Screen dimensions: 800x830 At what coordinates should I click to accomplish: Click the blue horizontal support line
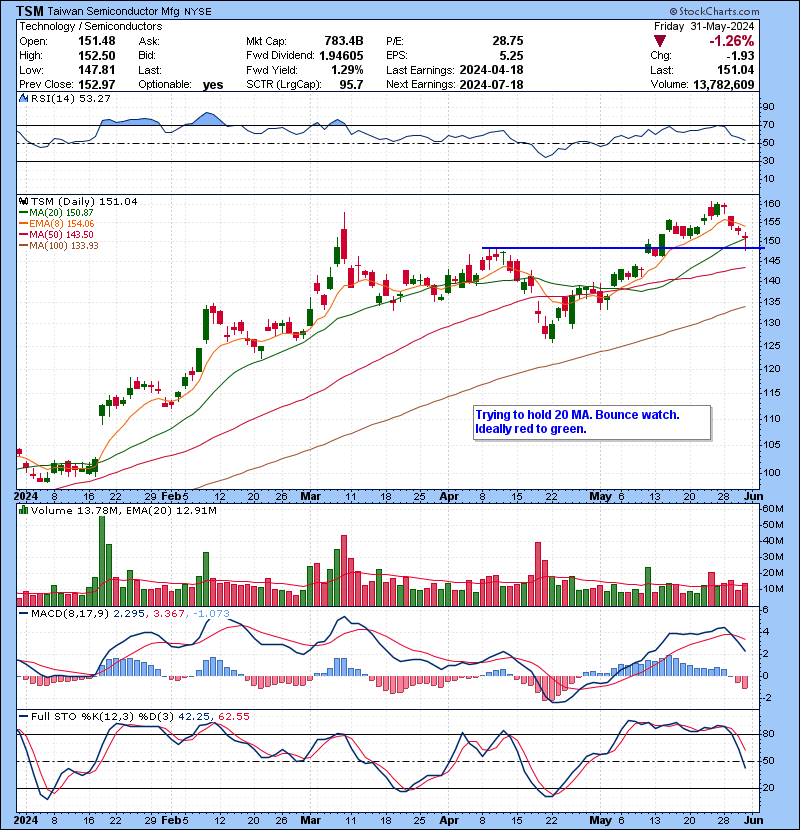click(623, 248)
